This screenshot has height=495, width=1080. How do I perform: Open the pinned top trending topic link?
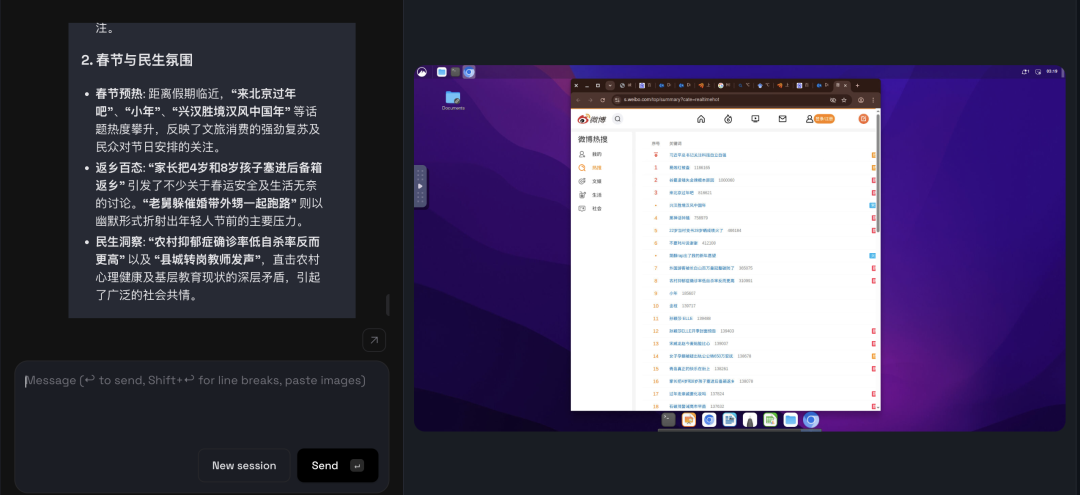click(x=697, y=155)
